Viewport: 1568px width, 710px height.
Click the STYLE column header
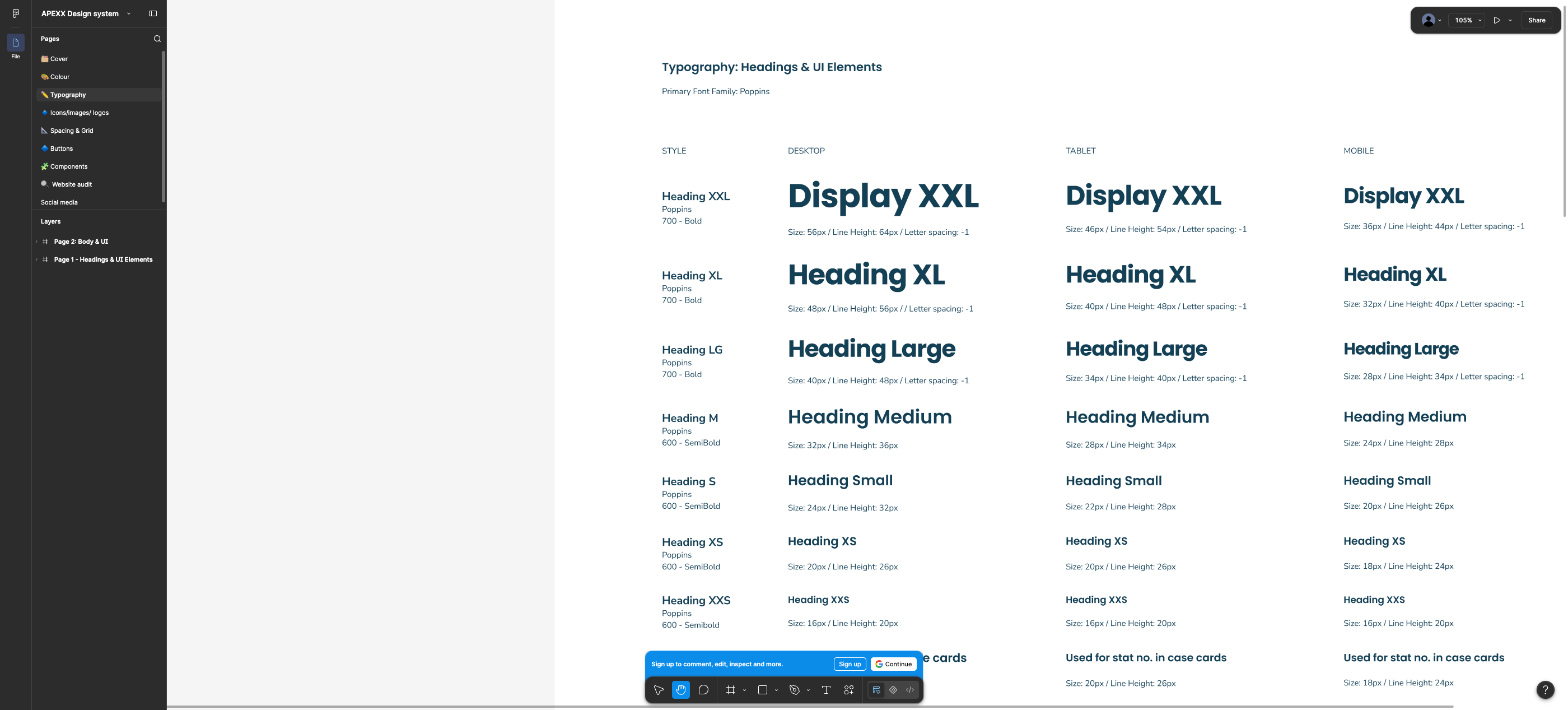click(x=674, y=151)
